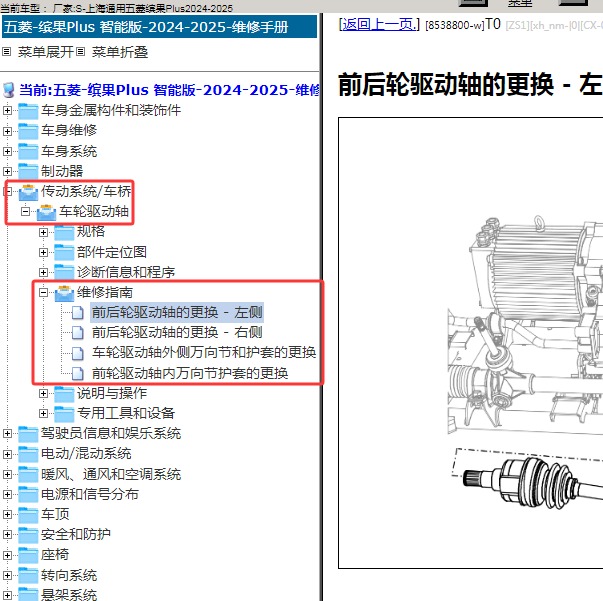Click the 驾驶员信息和娱乐系统 folder icon
The image size is (603, 601).
pyautogui.click(x=28, y=433)
